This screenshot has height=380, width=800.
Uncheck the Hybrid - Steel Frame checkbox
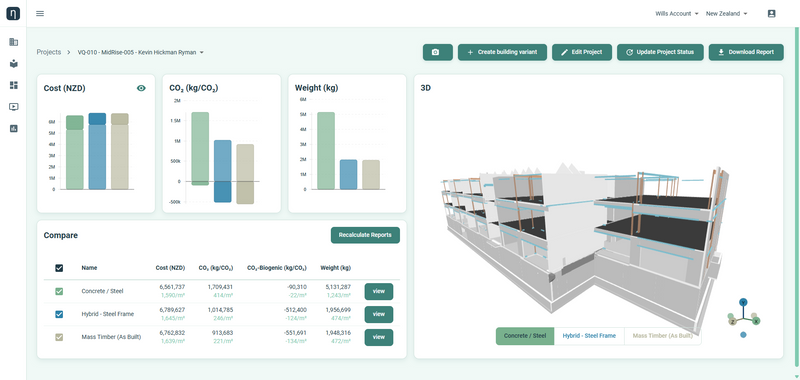pos(59,314)
